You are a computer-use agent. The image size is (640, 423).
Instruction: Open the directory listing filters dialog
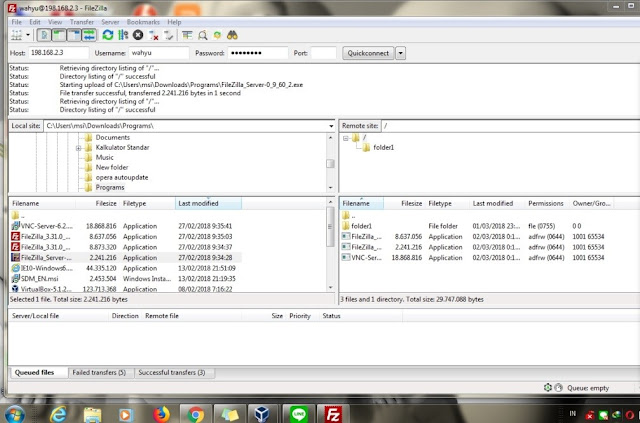click(187, 35)
